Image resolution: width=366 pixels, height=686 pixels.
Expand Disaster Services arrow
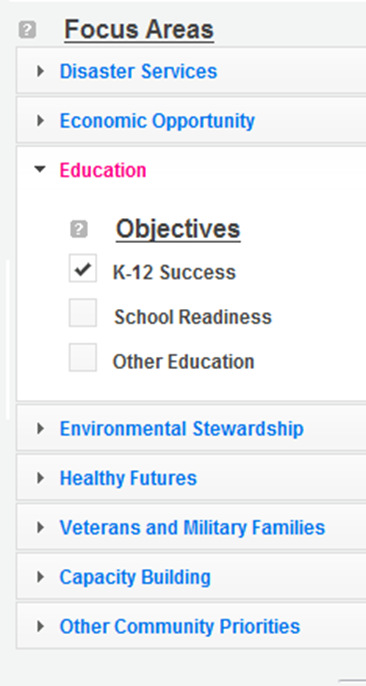click(41, 71)
